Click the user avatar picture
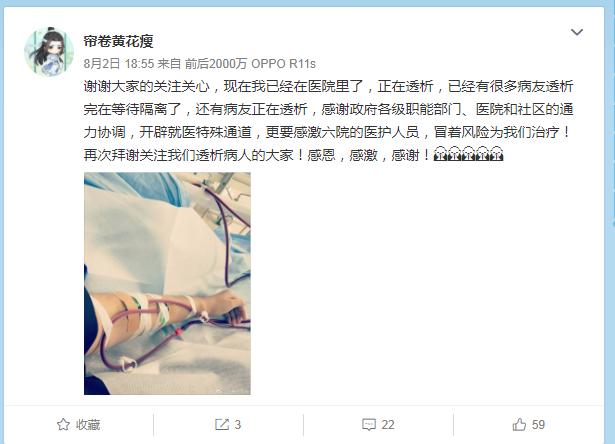This screenshot has width=615, height=444. (49, 51)
